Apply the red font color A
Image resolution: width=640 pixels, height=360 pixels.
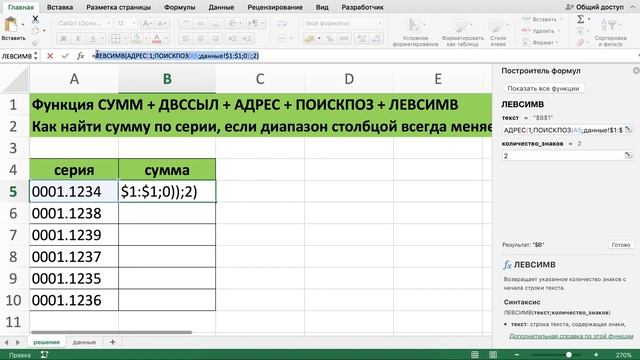[156, 39]
